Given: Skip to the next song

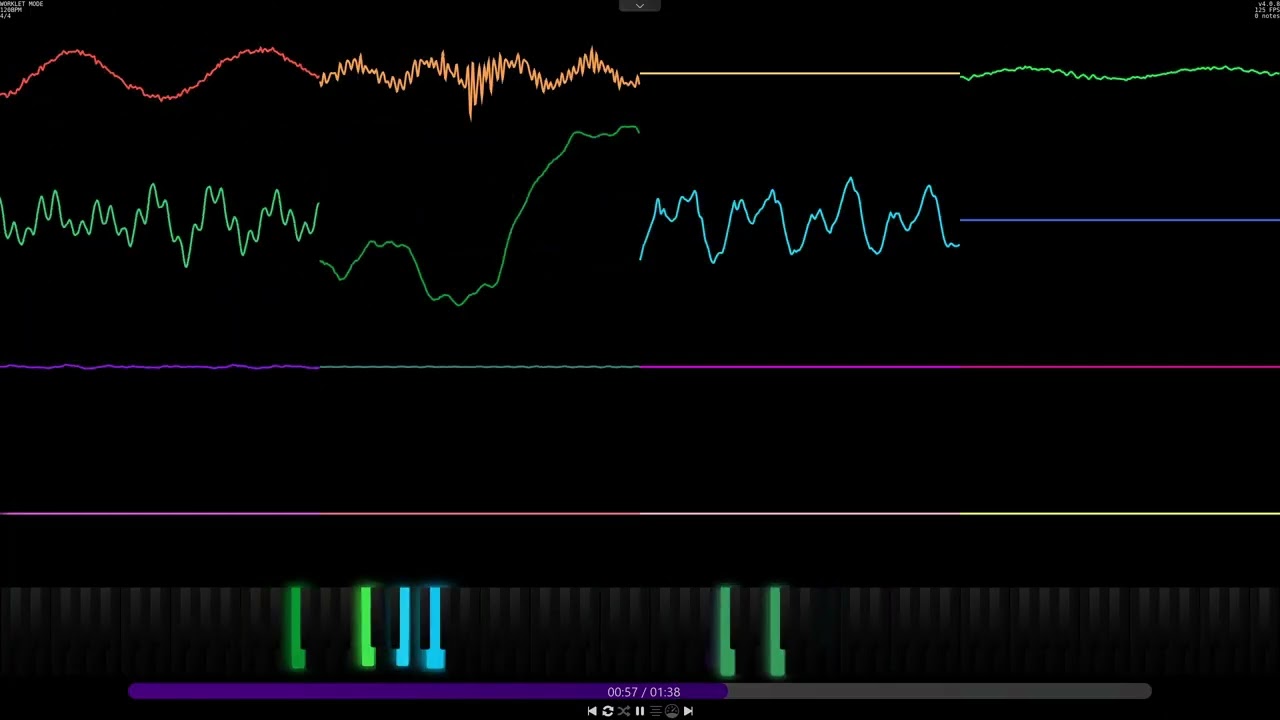Looking at the screenshot, I should coord(688,711).
